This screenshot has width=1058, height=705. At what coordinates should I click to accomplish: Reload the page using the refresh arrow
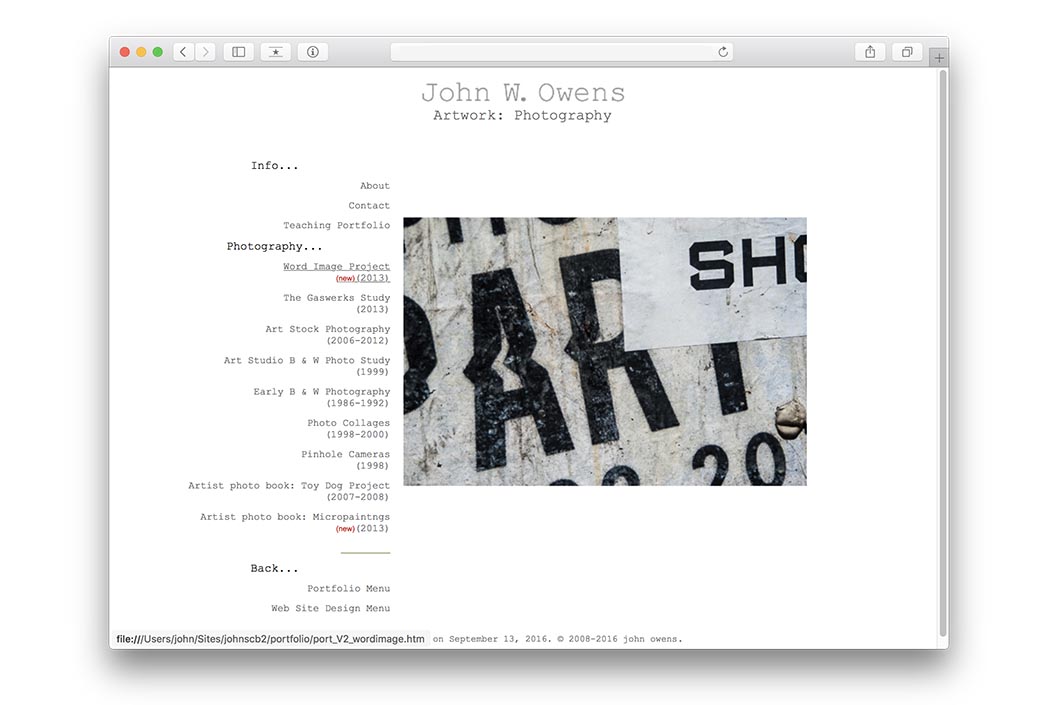pyautogui.click(x=723, y=52)
